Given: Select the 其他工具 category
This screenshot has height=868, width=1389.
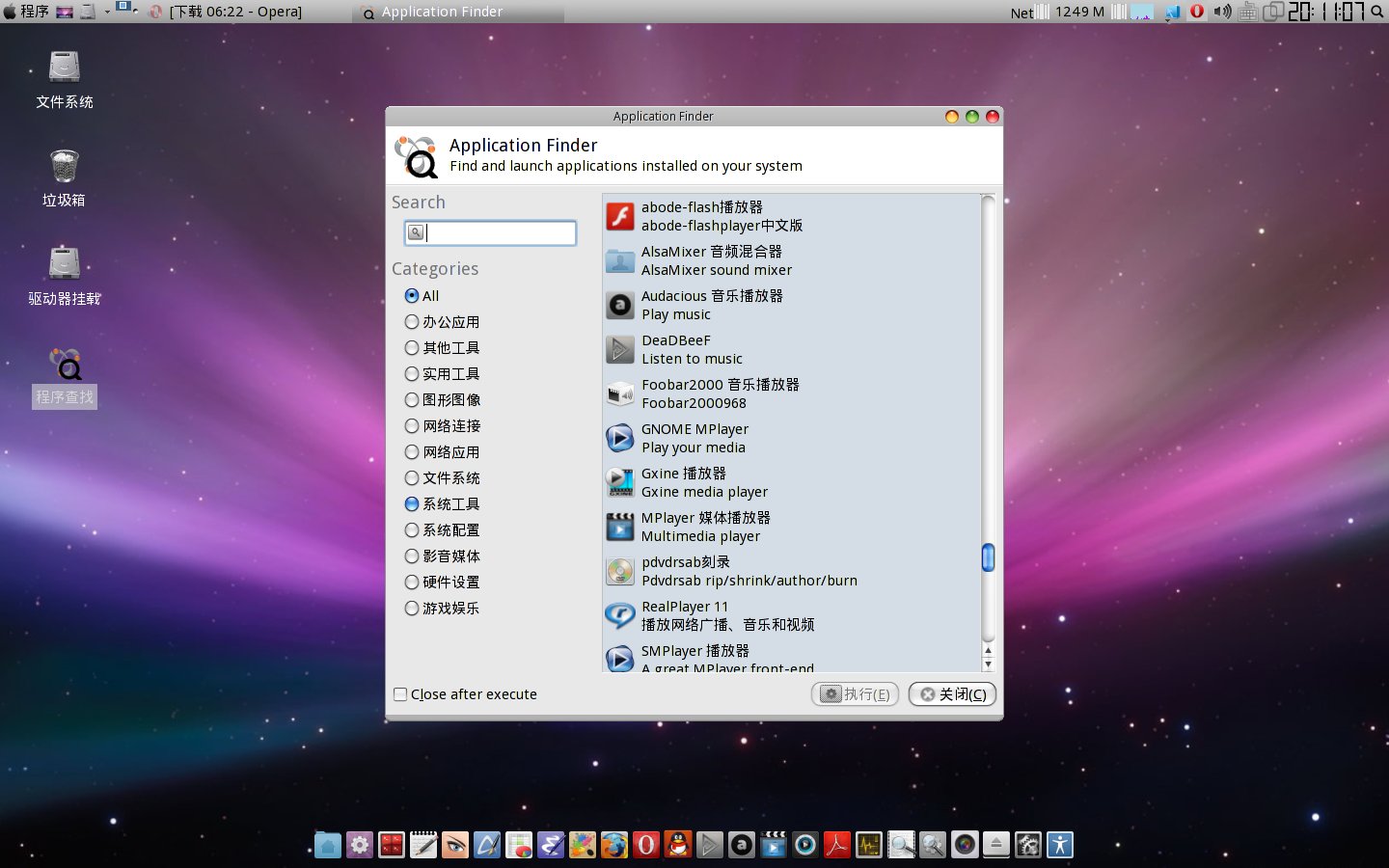Looking at the screenshot, I should (442, 348).
